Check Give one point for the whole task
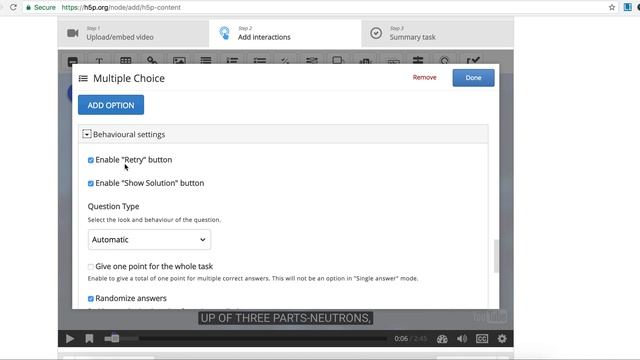 tap(91, 267)
